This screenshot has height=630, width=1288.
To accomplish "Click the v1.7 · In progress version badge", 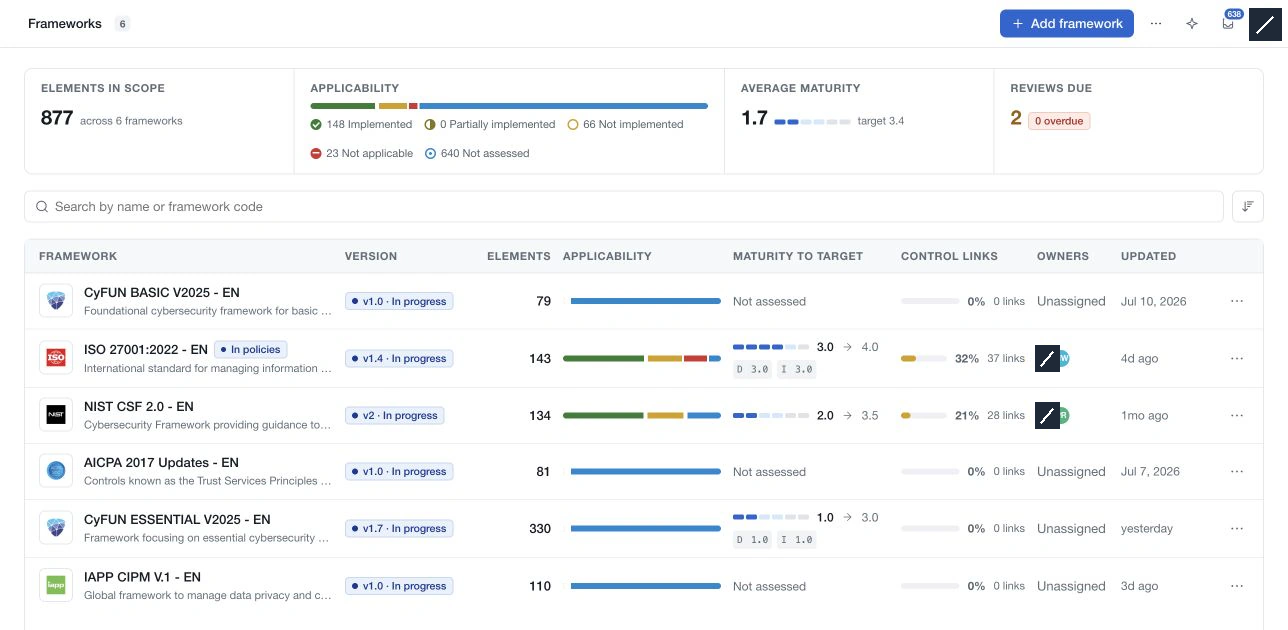I will tap(399, 528).
